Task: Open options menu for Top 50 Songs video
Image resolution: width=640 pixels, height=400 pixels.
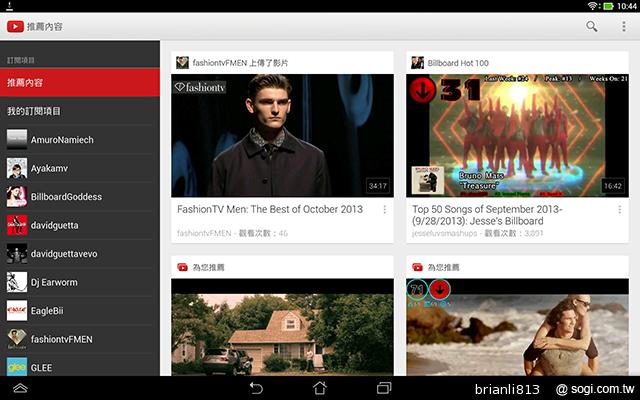Action: (620, 210)
